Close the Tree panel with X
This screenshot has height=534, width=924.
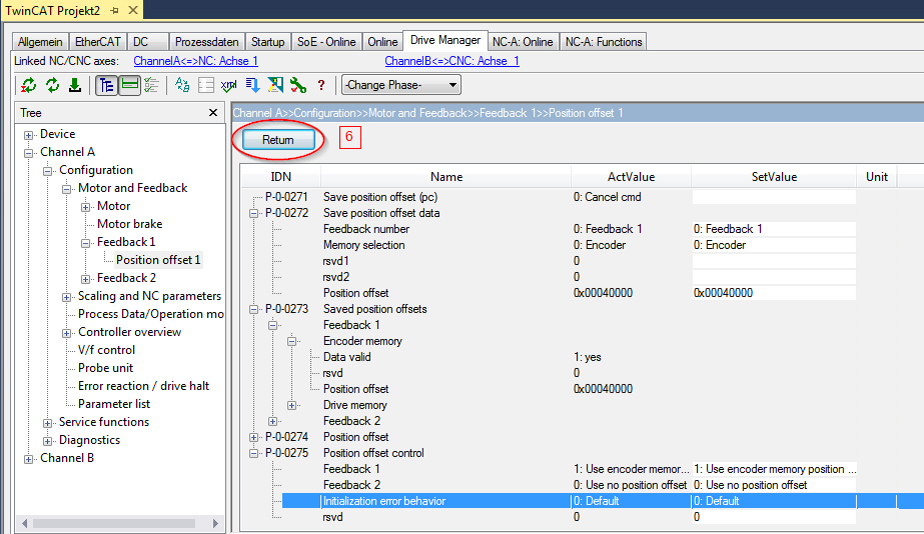pyautogui.click(x=213, y=113)
